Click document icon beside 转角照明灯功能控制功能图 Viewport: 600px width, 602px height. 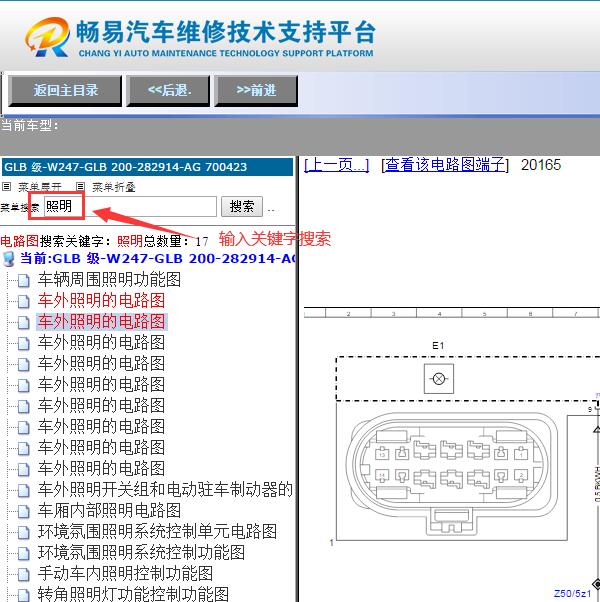[x=24, y=595]
